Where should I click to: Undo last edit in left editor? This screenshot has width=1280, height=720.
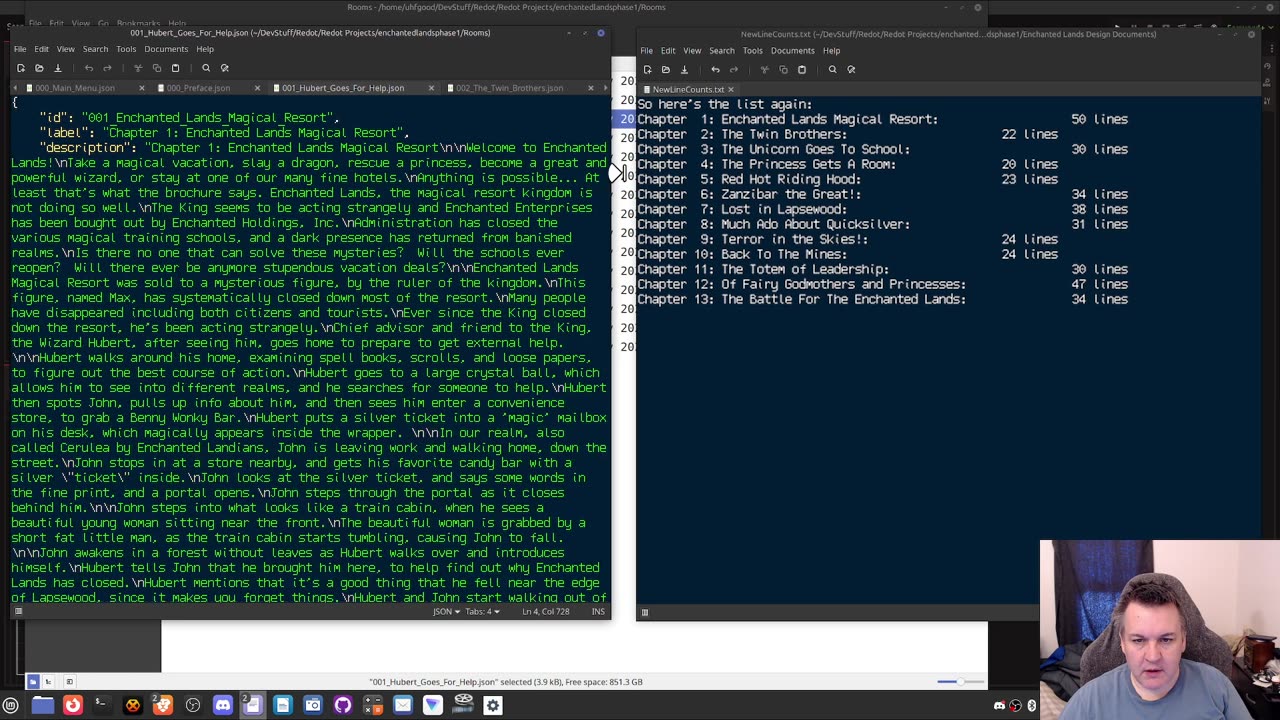tap(88, 68)
